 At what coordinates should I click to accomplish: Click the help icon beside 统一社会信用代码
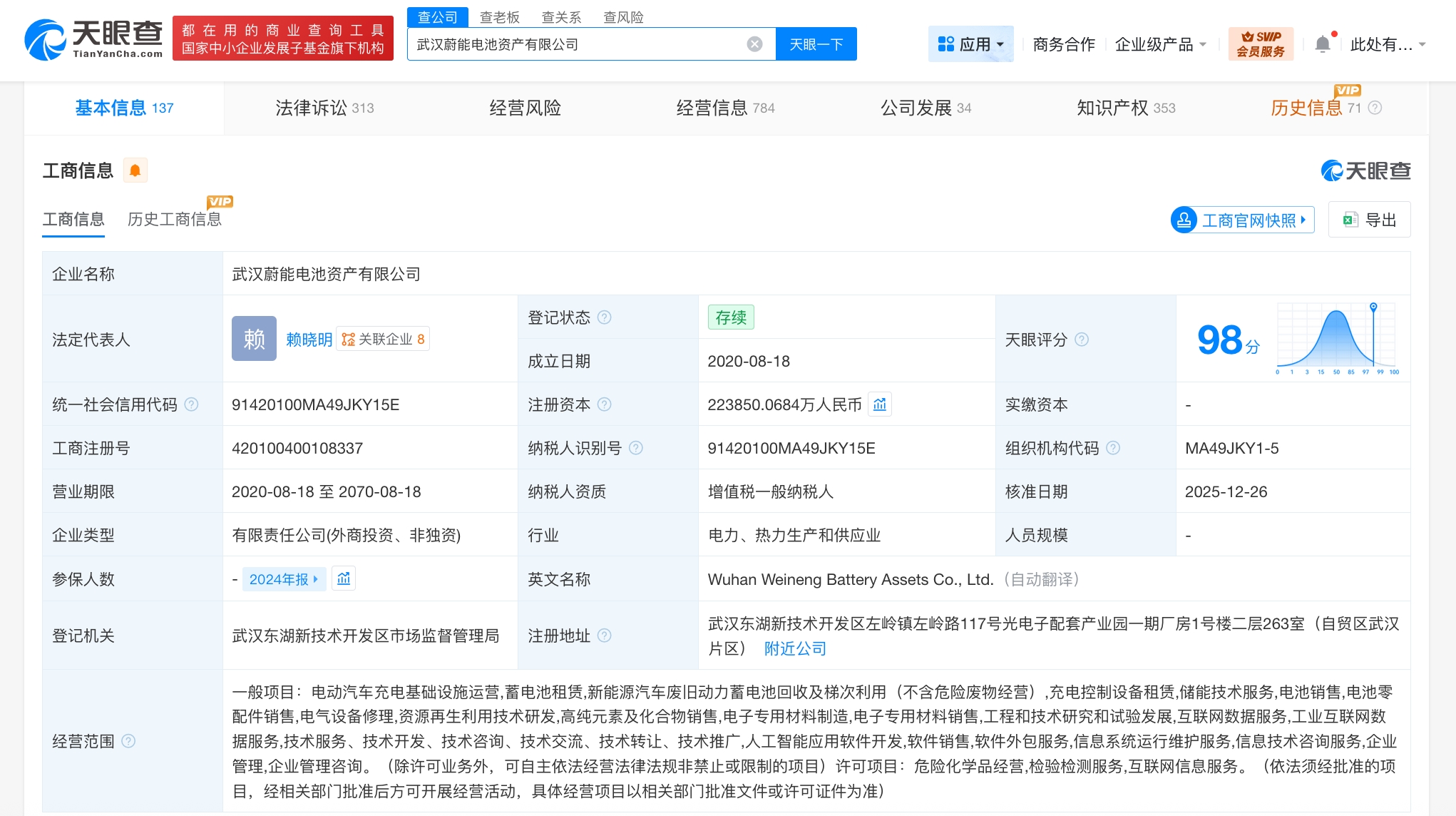pyautogui.click(x=191, y=404)
